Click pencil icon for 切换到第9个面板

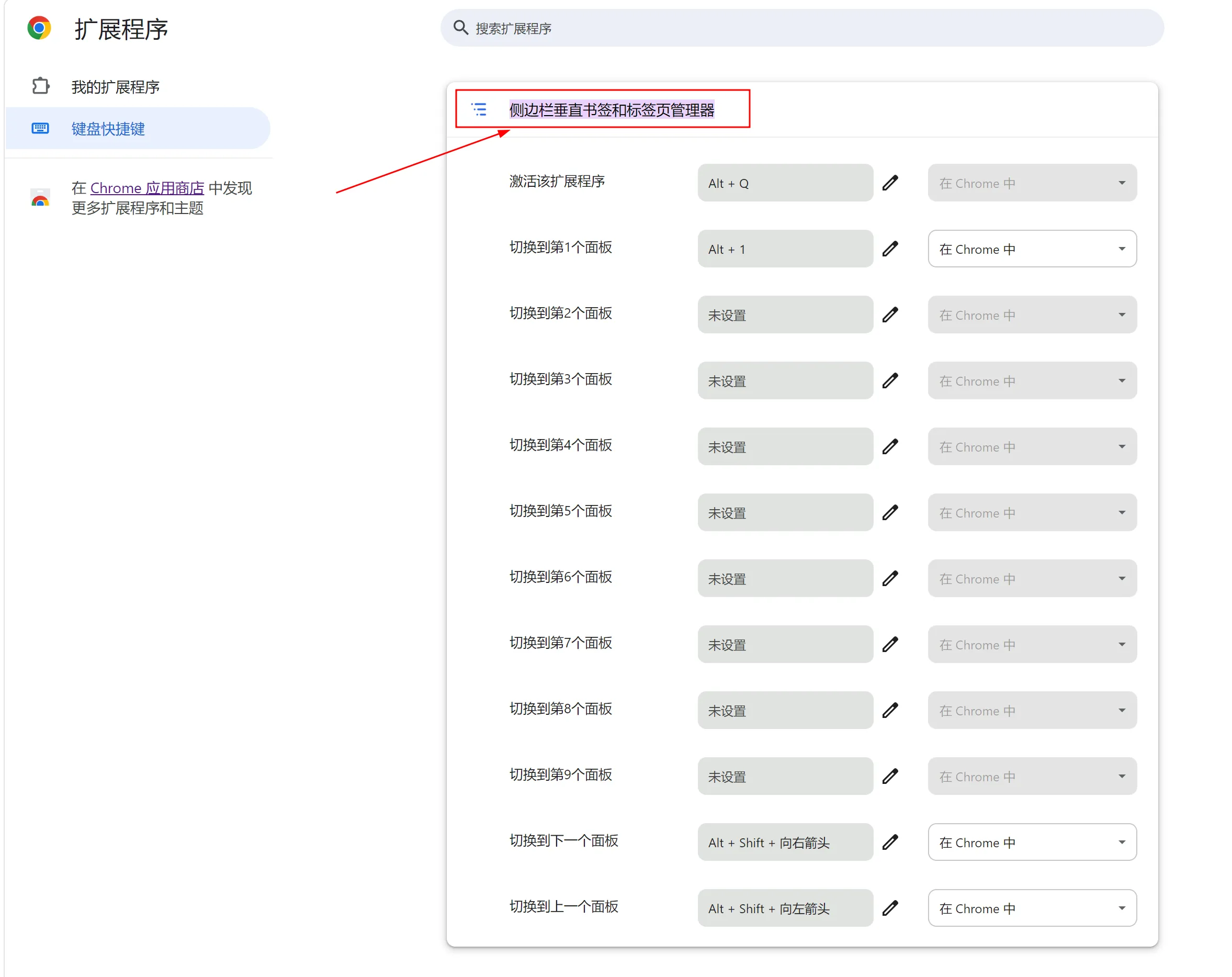coord(890,776)
